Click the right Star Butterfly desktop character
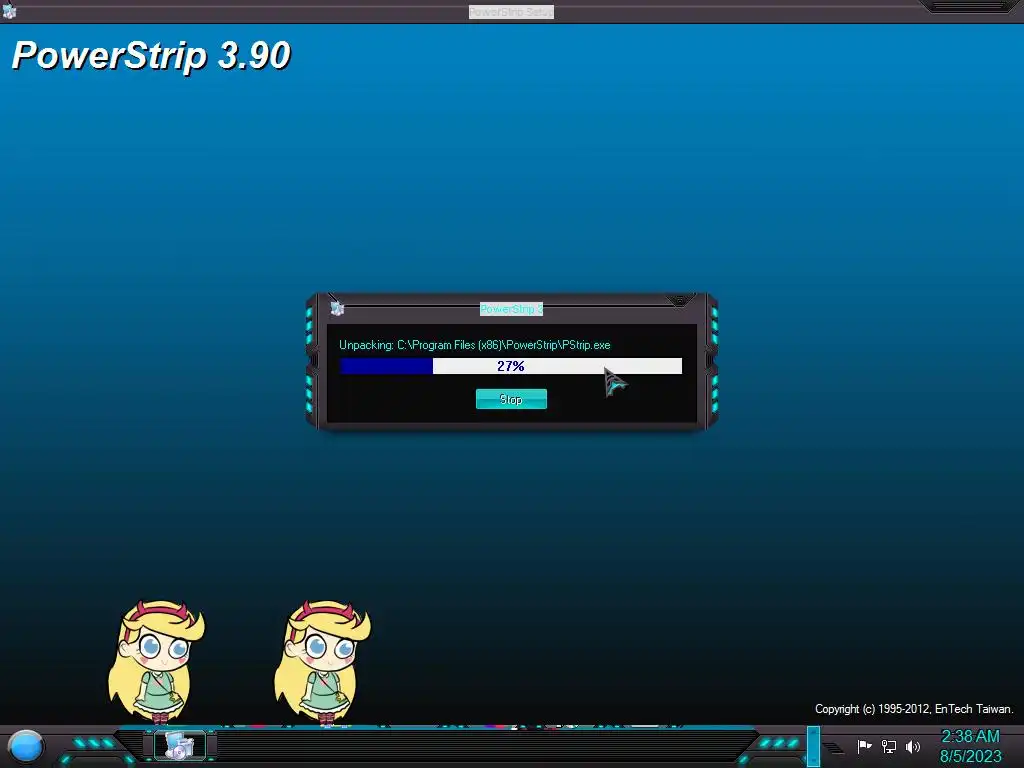 [x=322, y=662]
